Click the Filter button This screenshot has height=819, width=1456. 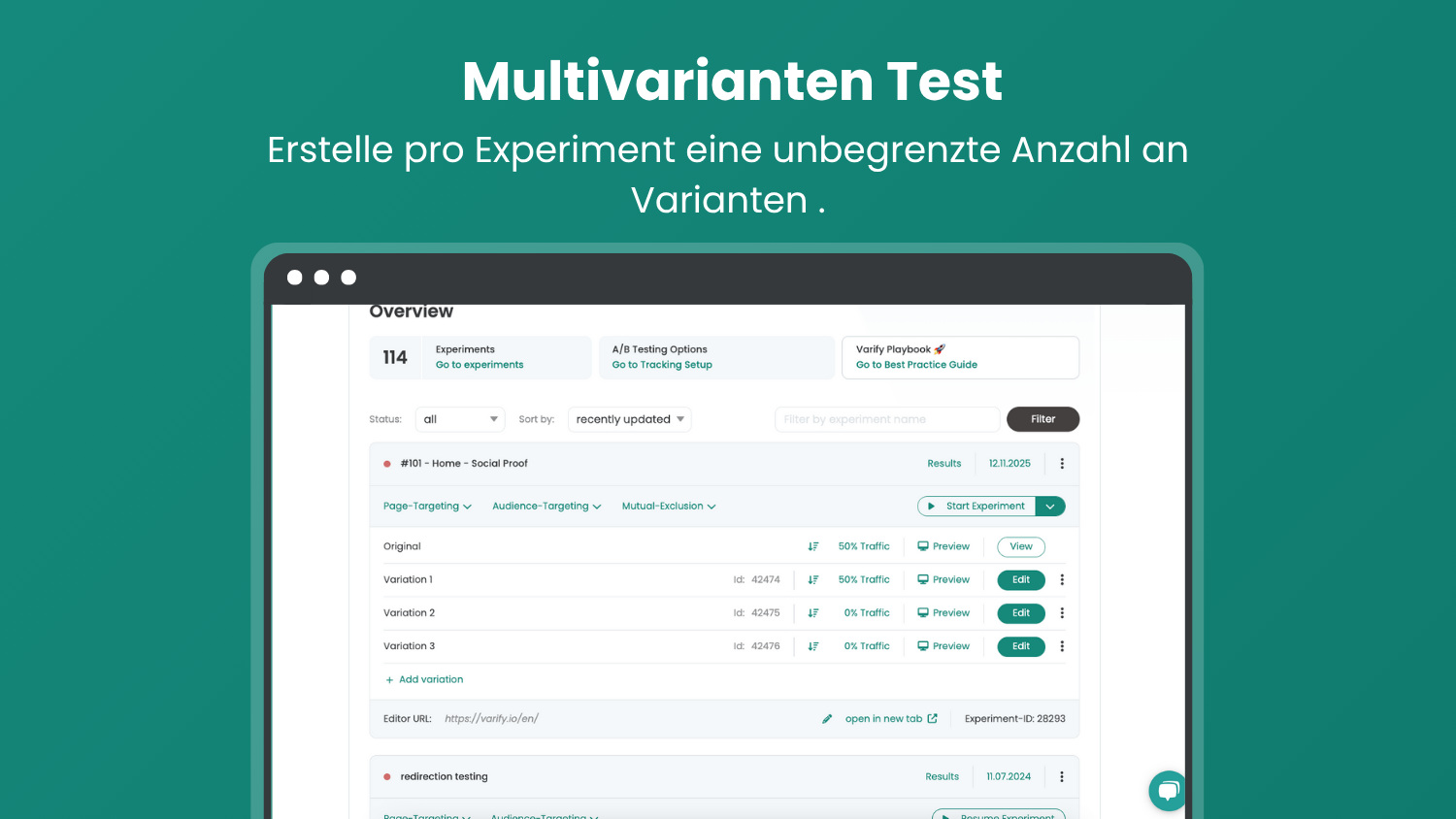pyautogui.click(x=1043, y=419)
